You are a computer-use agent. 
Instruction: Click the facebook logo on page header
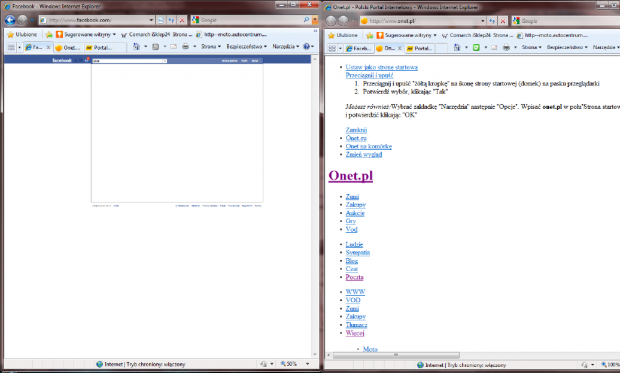click(x=62, y=61)
